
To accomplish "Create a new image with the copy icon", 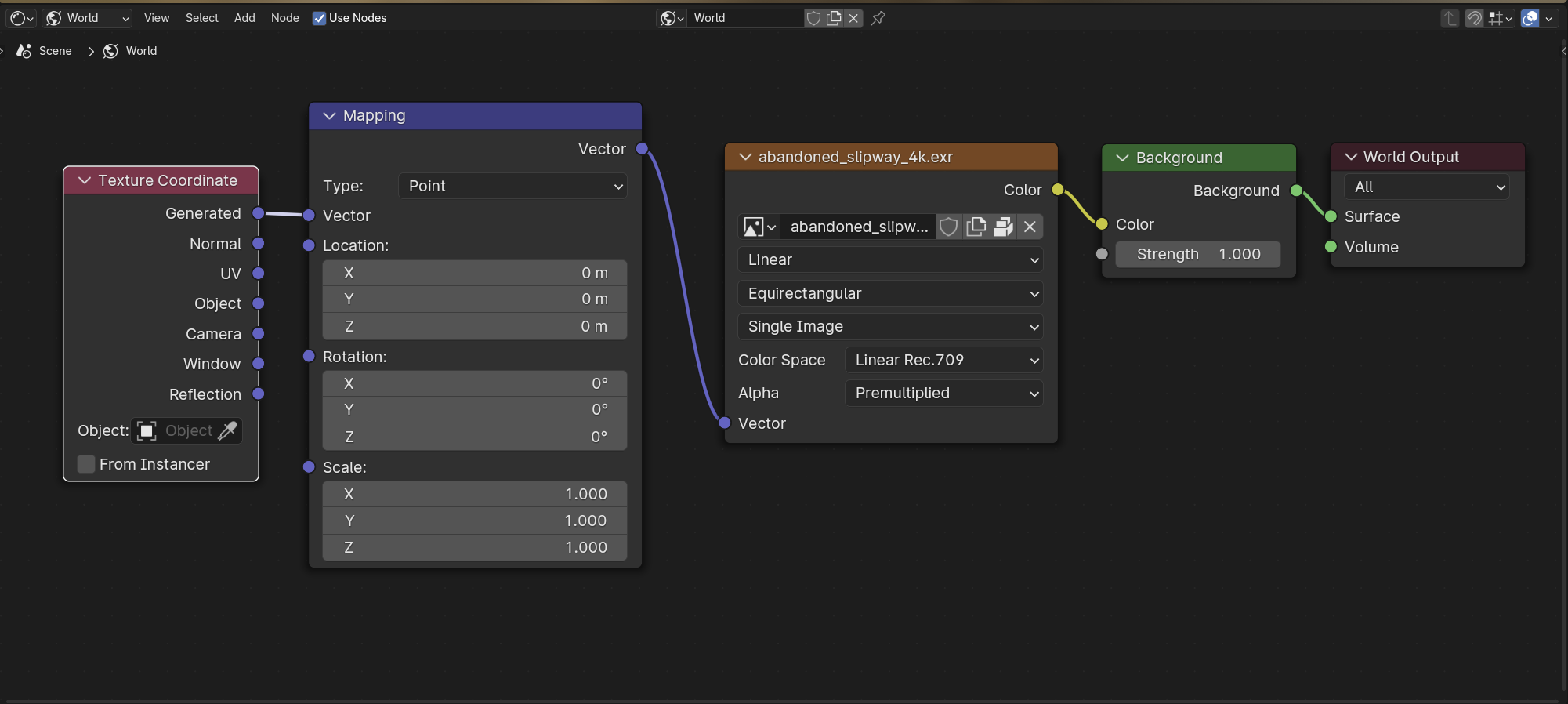I will (976, 227).
